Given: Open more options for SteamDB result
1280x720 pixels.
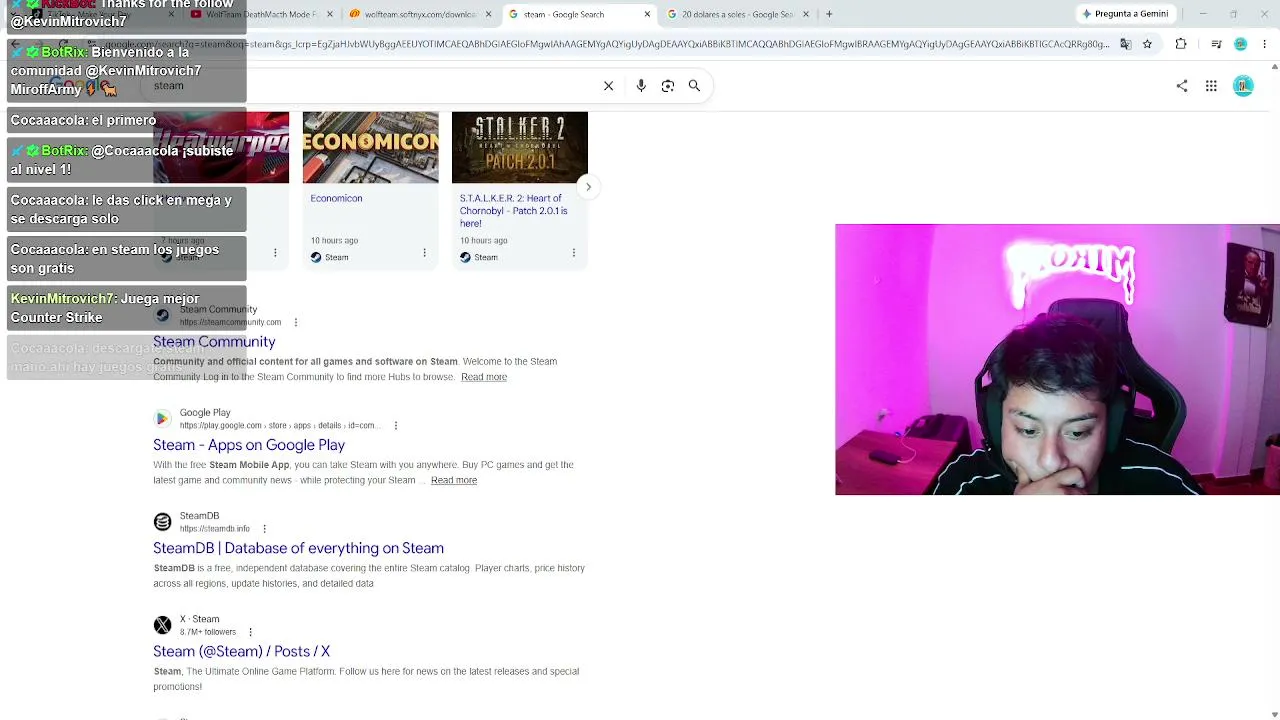Looking at the screenshot, I should (x=264, y=529).
